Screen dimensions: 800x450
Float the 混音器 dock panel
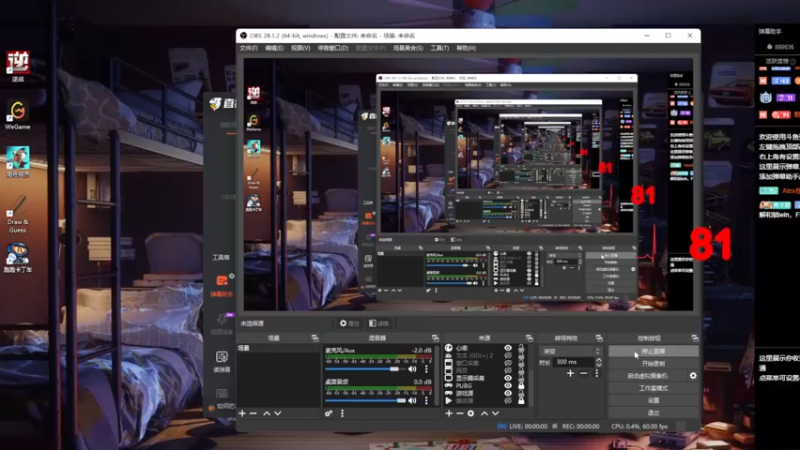pos(435,338)
